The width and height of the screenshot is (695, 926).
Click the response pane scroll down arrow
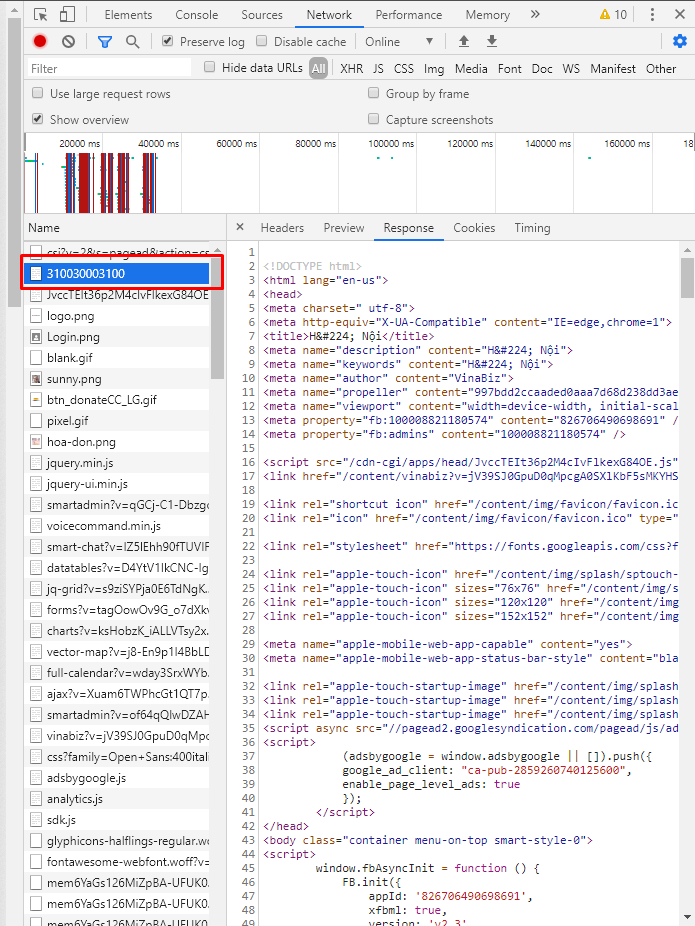coord(687,917)
